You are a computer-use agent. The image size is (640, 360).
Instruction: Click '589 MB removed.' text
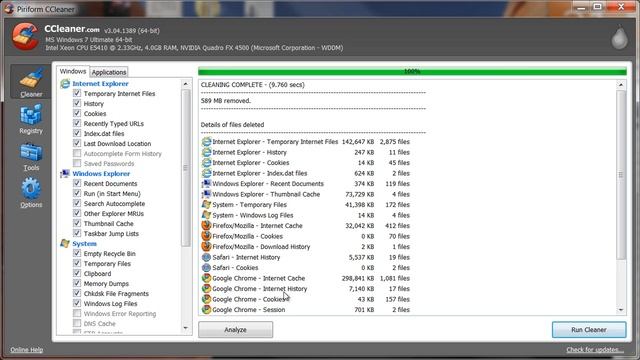click(226, 101)
